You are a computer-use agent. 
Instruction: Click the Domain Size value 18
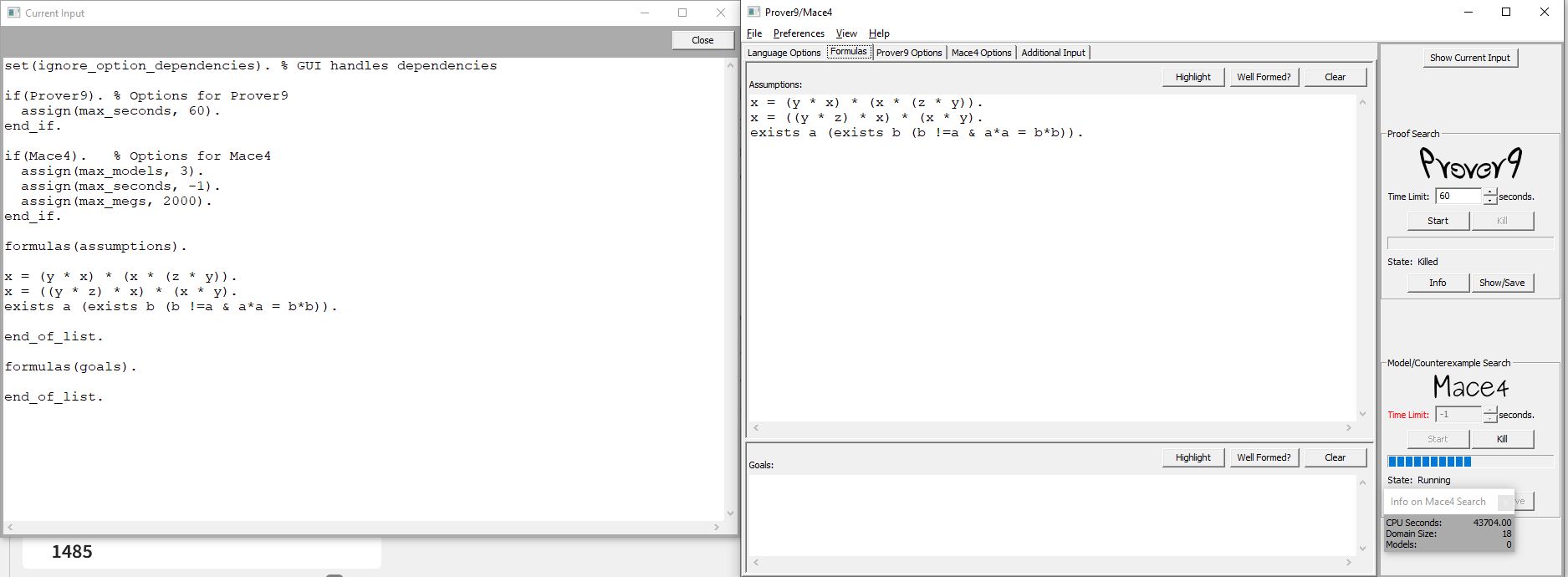click(1506, 534)
